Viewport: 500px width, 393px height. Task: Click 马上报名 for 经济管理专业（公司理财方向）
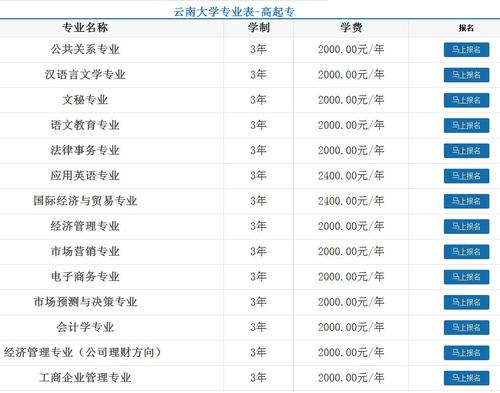tap(466, 353)
